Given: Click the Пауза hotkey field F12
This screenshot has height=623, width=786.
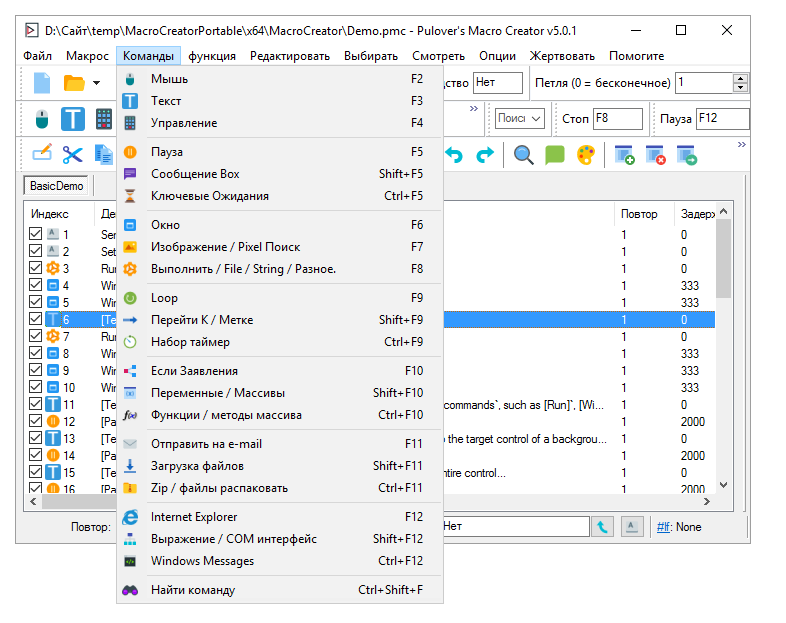Looking at the screenshot, I should (x=723, y=119).
